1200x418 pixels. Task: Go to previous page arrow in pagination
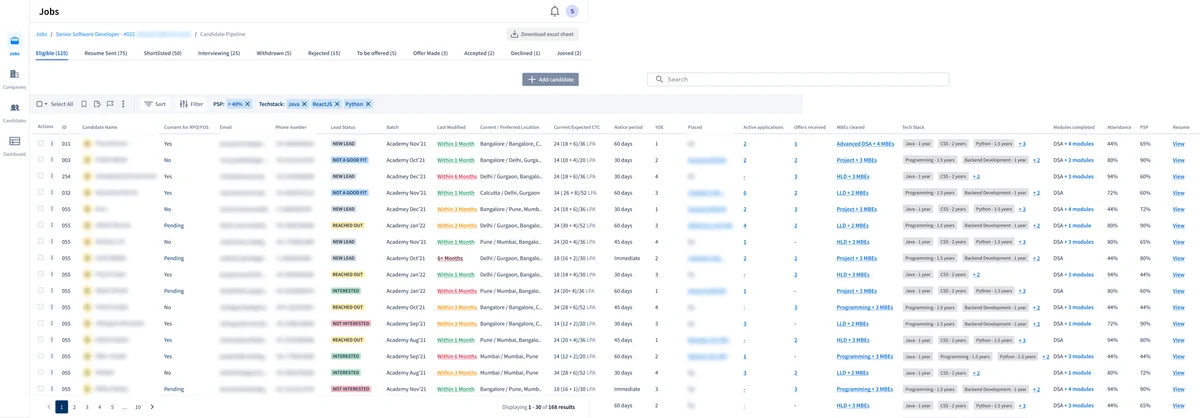click(49, 407)
